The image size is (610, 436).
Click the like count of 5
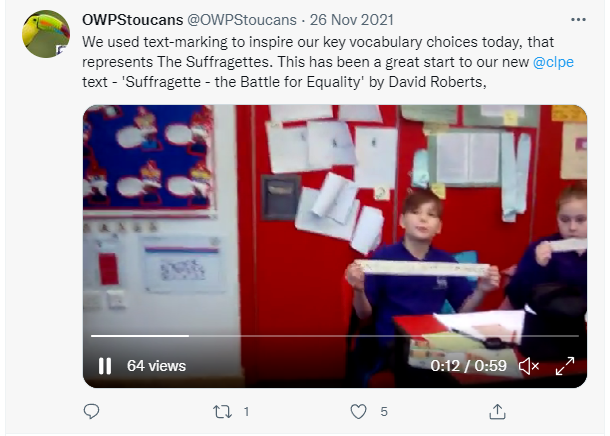click(x=384, y=411)
